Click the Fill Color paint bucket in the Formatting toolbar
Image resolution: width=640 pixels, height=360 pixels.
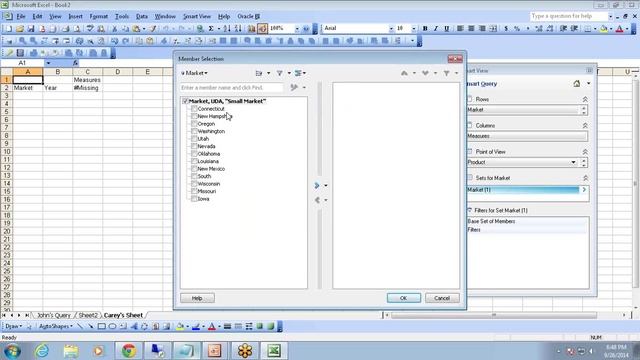pos(604,29)
